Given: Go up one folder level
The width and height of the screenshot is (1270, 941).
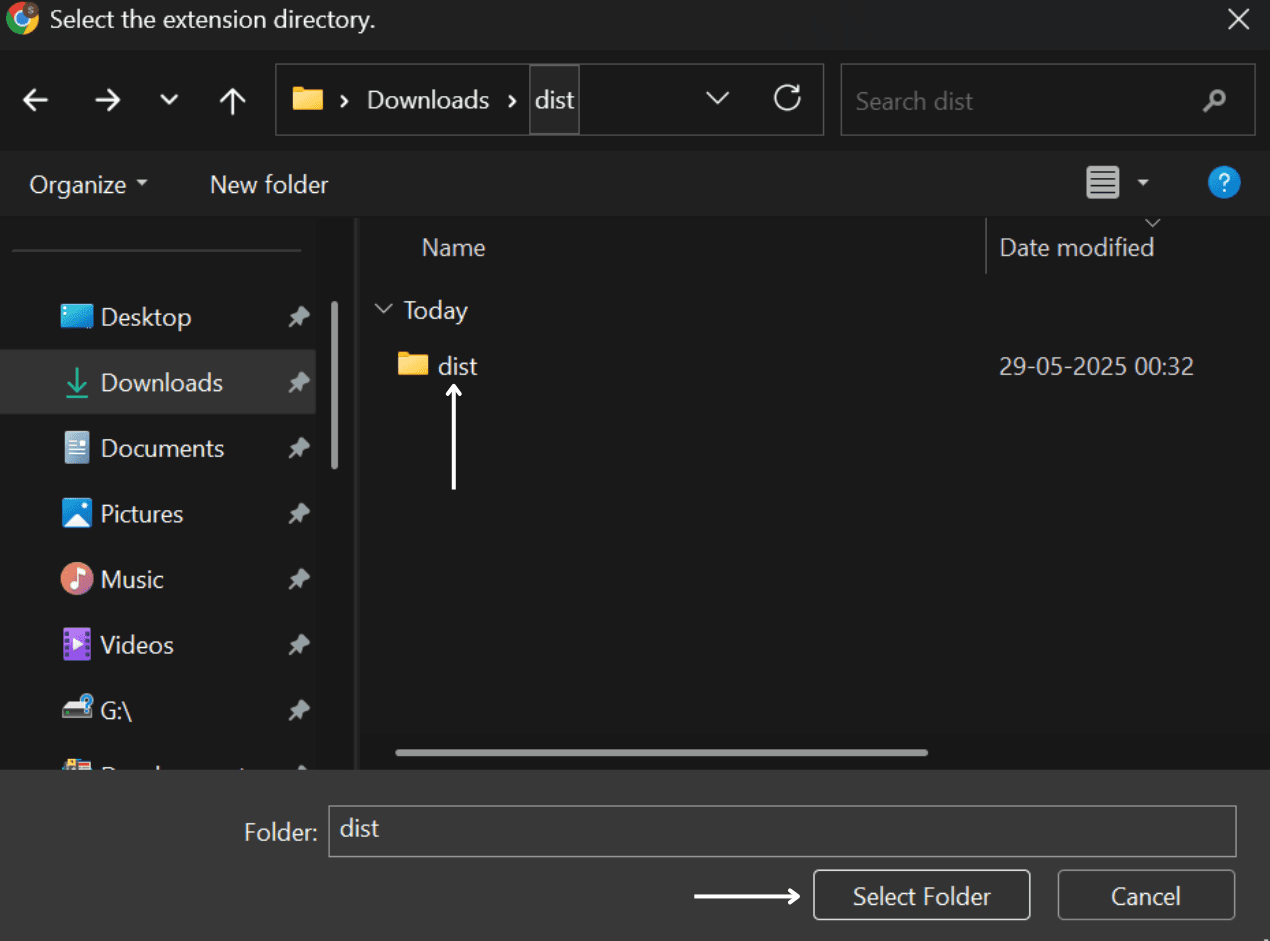Looking at the screenshot, I should pos(232,100).
